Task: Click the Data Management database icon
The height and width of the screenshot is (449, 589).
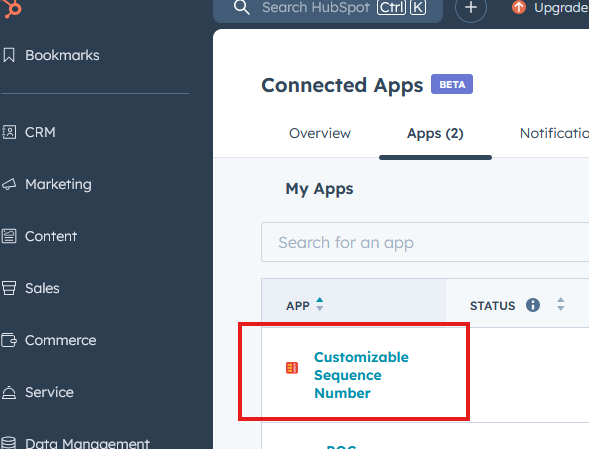Action: (9, 443)
